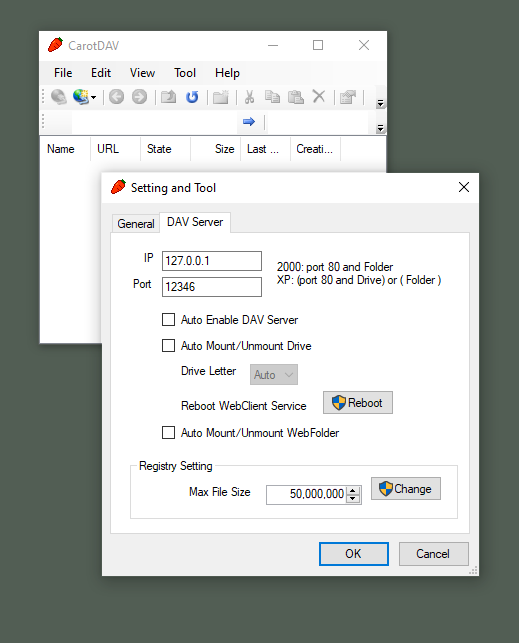The image size is (519, 643).
Task: Minimize the CarotDAV window
Action: click(x=273, y=45)
